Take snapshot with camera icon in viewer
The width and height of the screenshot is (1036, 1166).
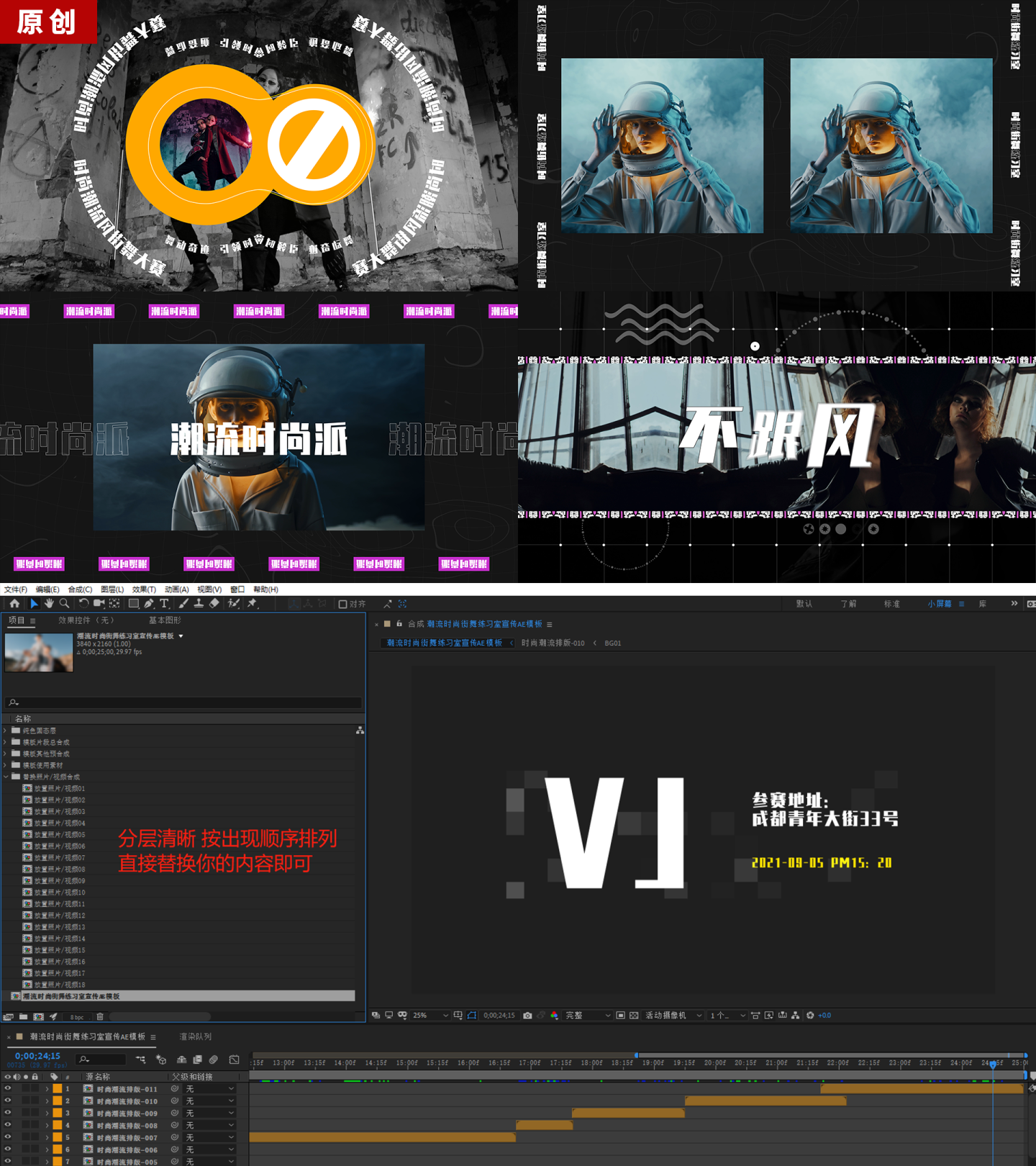click(x=527, y=1016)
